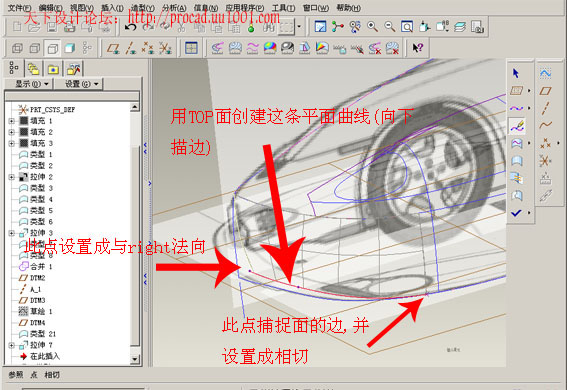Image resolution: width=567 pixels, height=390 pixels.
Task: Switch to the 相切 tab at bottom
Action: [x=52, y=375]
